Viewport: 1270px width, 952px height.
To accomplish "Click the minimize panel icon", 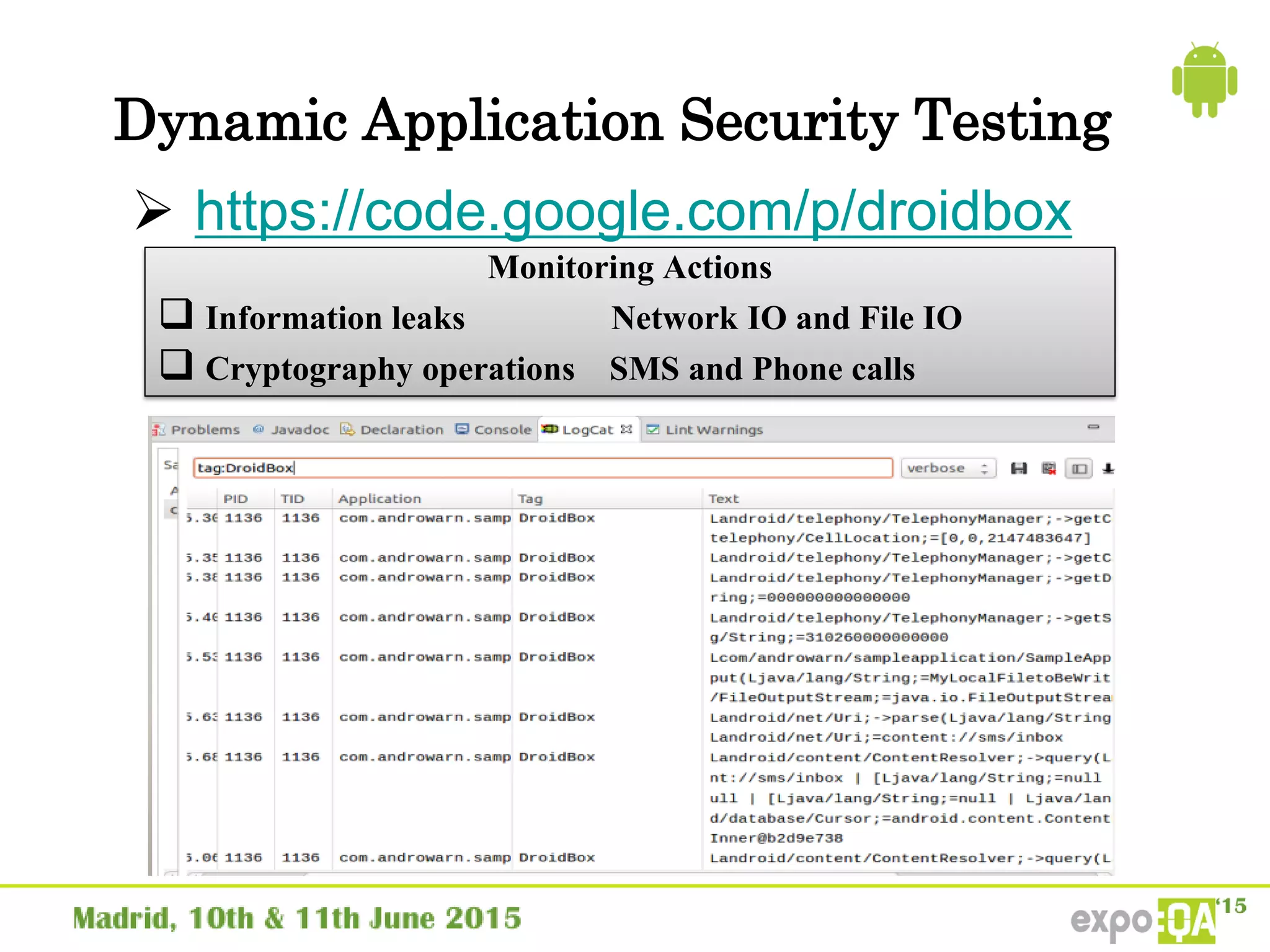I will click(1093, 427).
